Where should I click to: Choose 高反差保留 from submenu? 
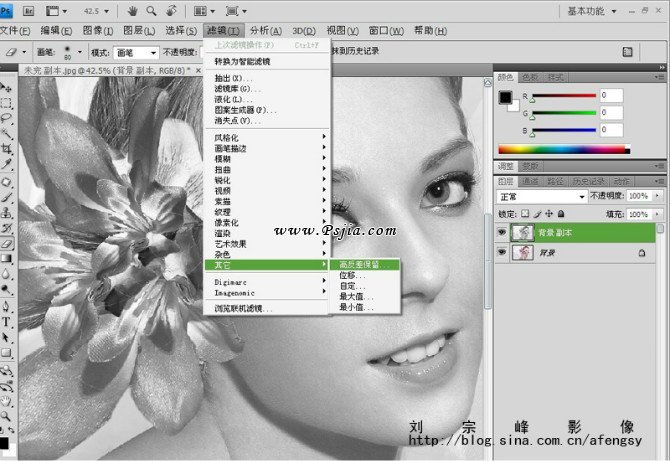click(x=364, y=264)
